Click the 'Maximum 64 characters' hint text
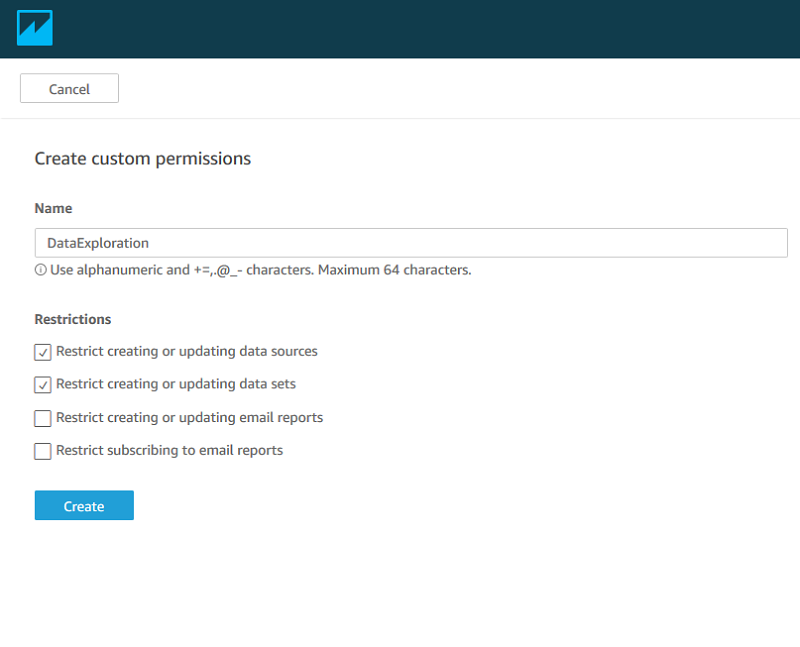Image resolution: width=800 pixels, height=647 pixels. [394, 270]
